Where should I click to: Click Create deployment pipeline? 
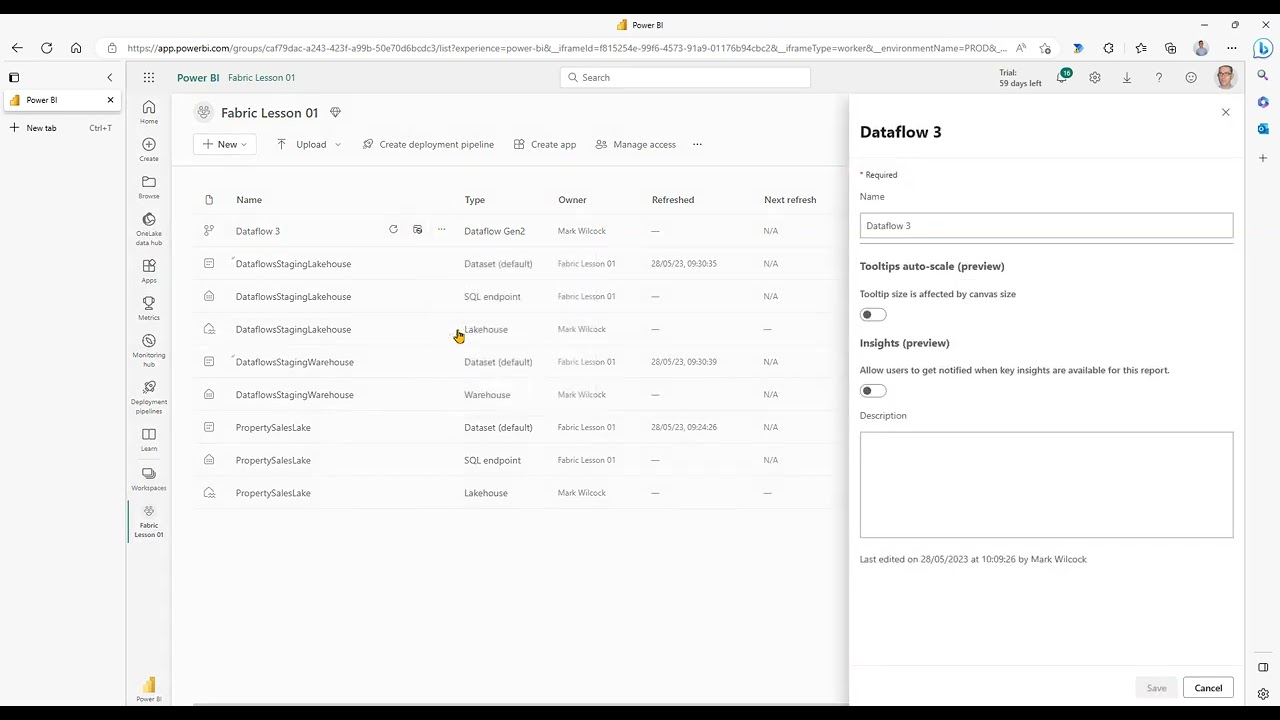click(428, 144)
